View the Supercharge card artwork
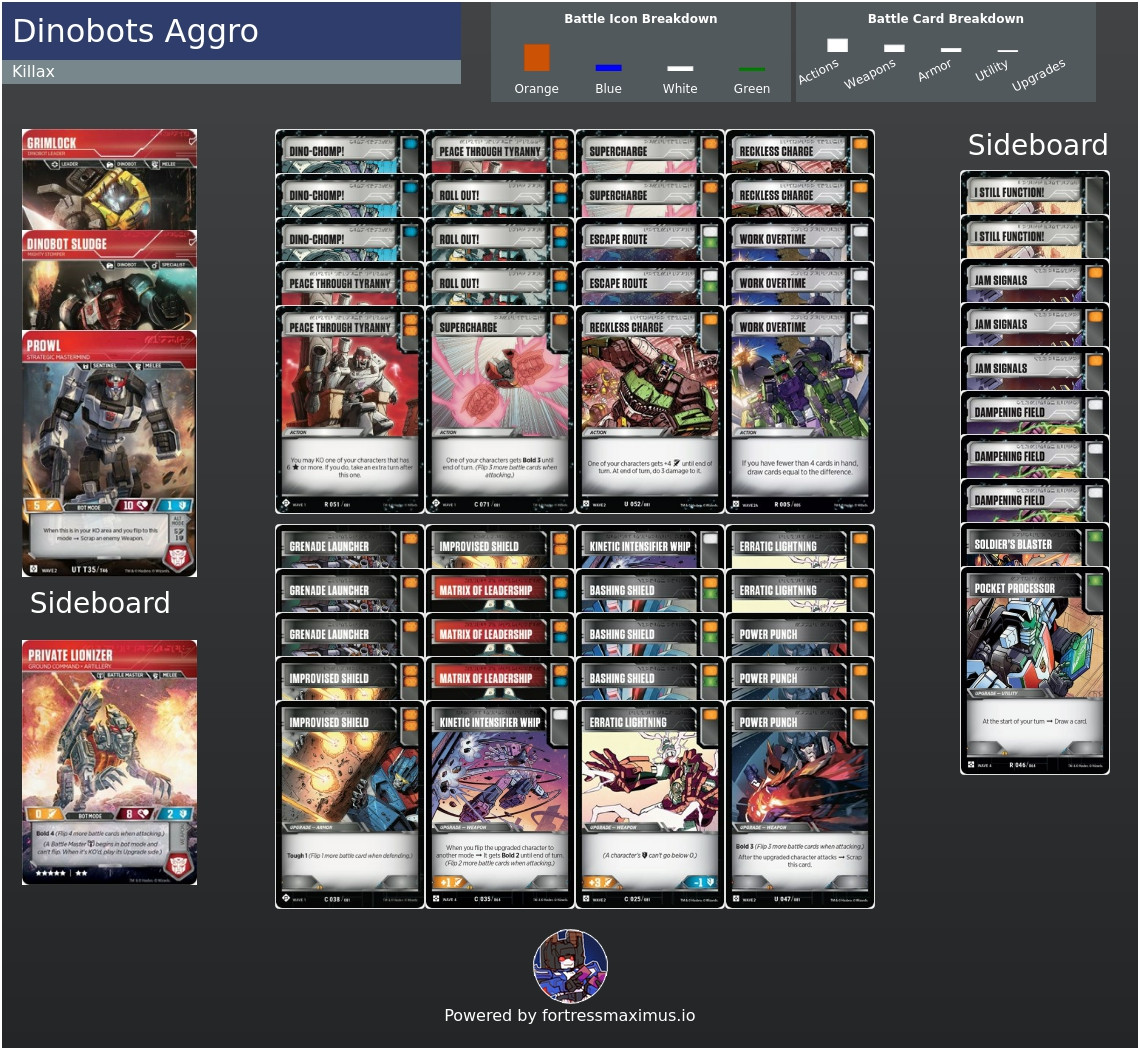This screenshot has width=1140, height=1050. click(x=499, y=385)
